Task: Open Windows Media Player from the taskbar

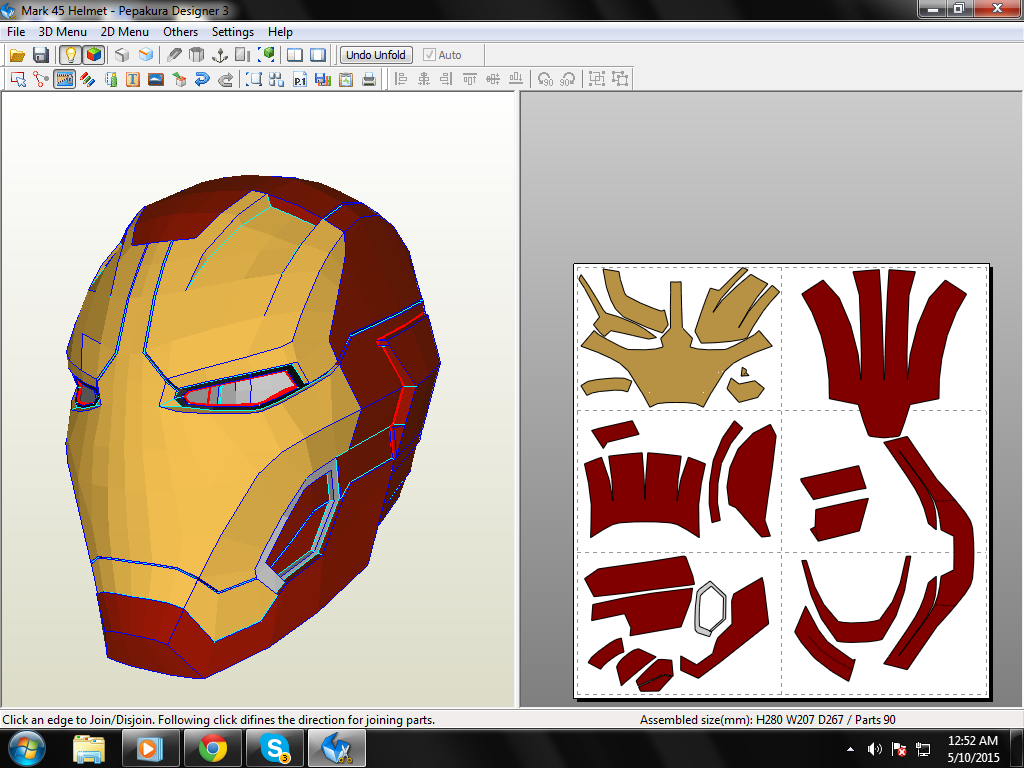Action: [150, 748]
